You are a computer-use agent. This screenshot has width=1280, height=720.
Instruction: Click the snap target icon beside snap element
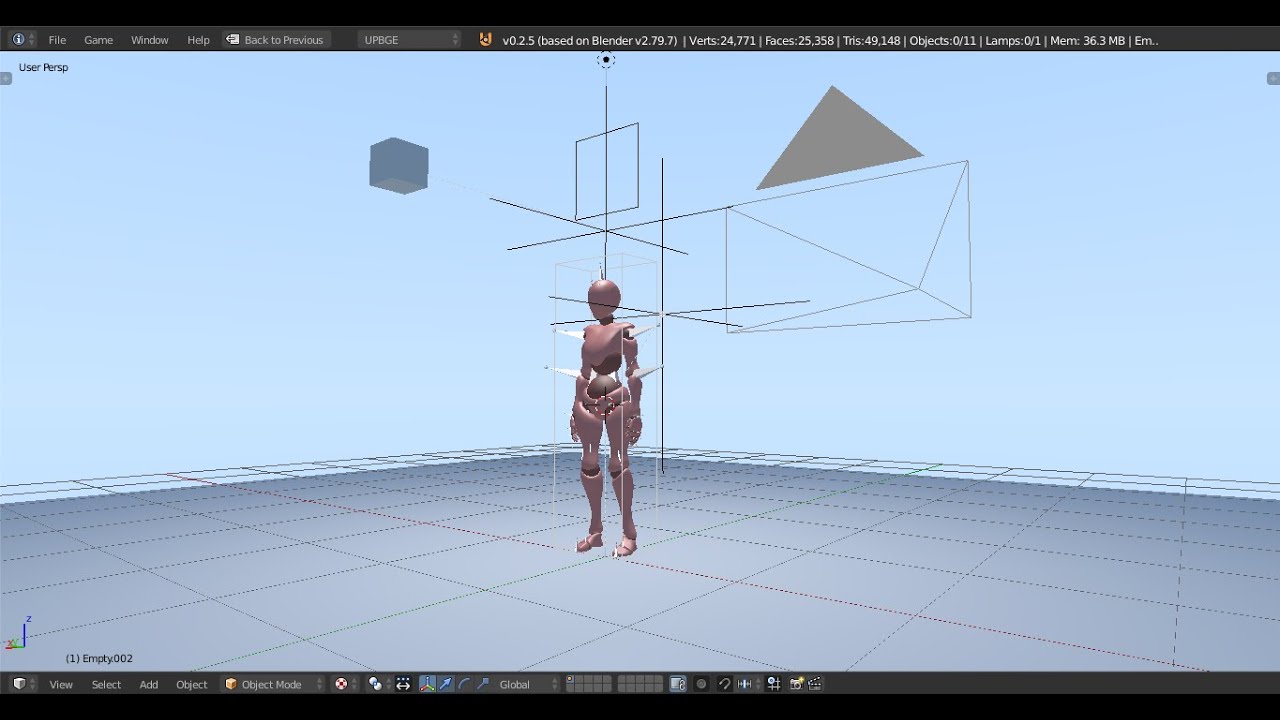(x=773, y=684)
